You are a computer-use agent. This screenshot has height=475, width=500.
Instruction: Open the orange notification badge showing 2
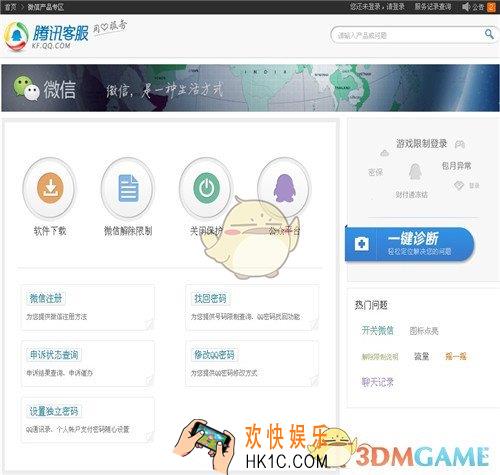click(x=491, y=7)
